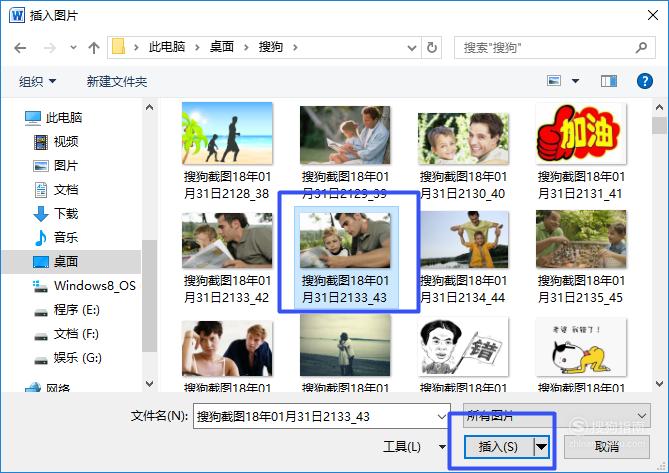Image resolution: width=669 pixels, height=473 pixels.
Task: Go up one folder level
Action: [94, 47]
